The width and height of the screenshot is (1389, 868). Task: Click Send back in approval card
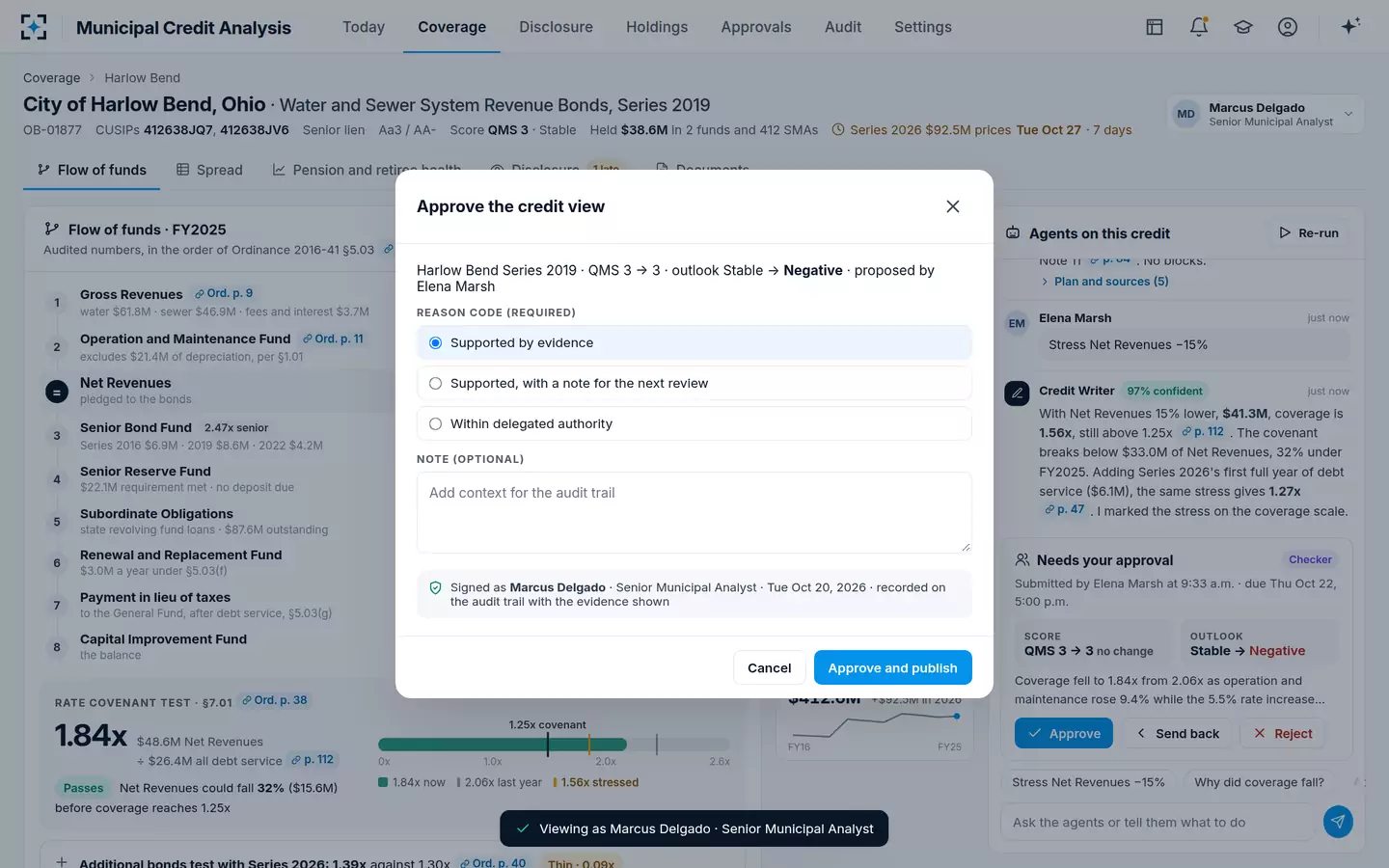(1177, 733)
